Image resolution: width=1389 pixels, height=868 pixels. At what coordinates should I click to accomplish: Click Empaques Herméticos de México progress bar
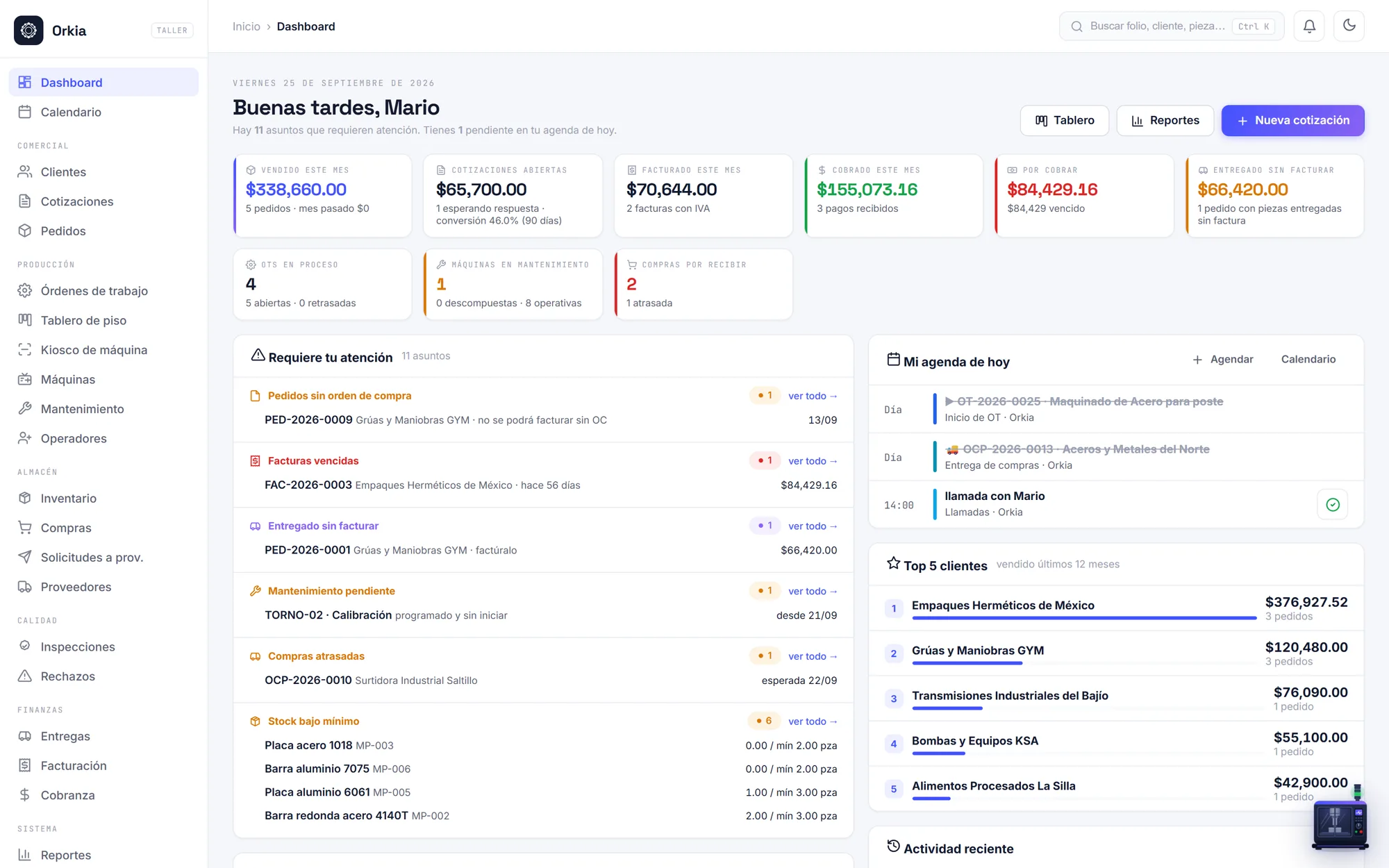tap(1084, 617)
